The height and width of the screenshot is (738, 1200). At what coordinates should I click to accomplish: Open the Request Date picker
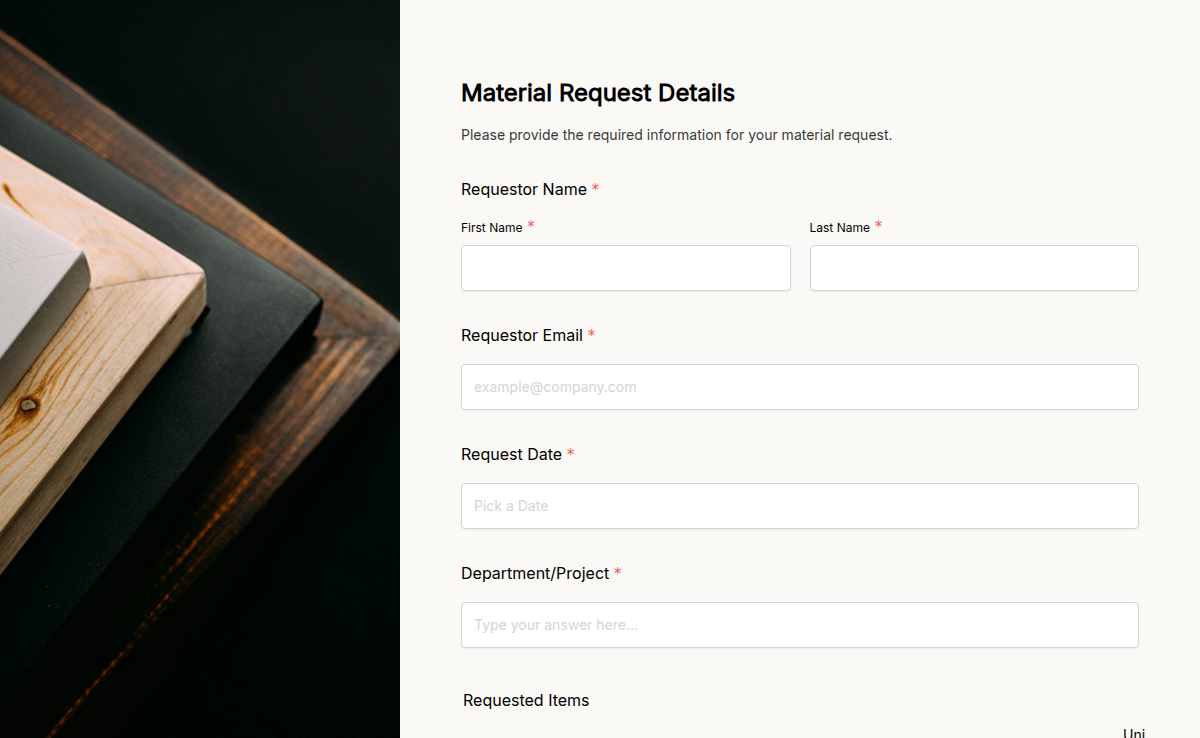[799, 506]
